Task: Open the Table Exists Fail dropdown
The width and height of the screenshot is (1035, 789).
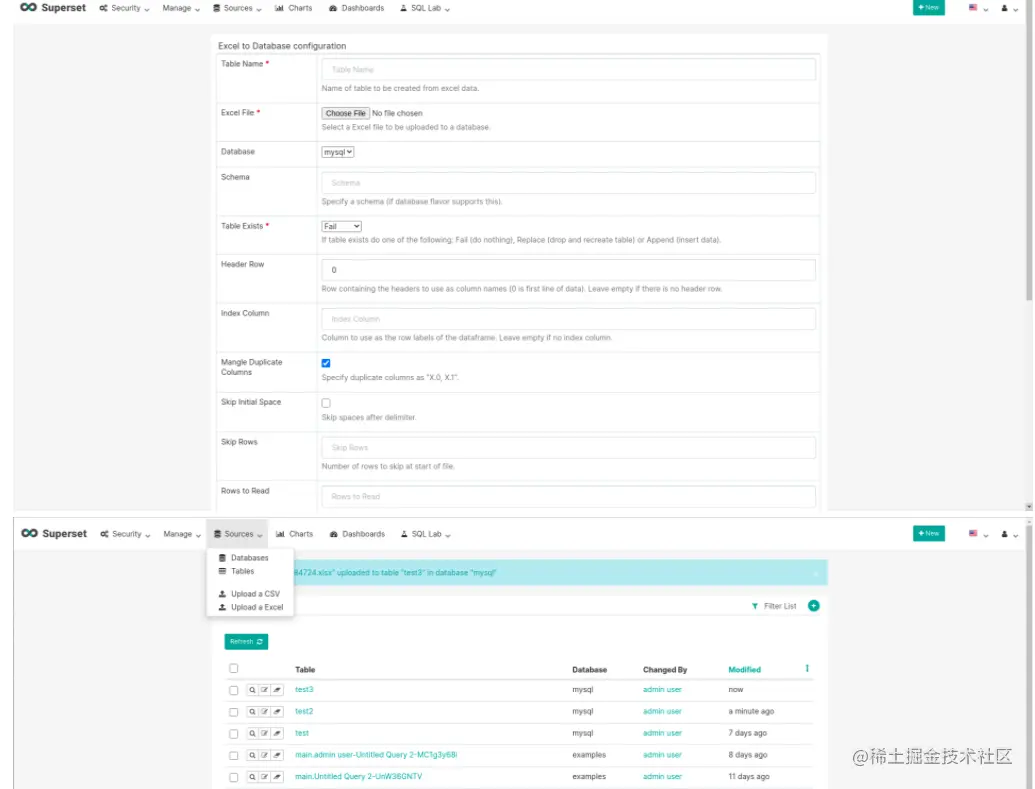Action: coord(341,226)
